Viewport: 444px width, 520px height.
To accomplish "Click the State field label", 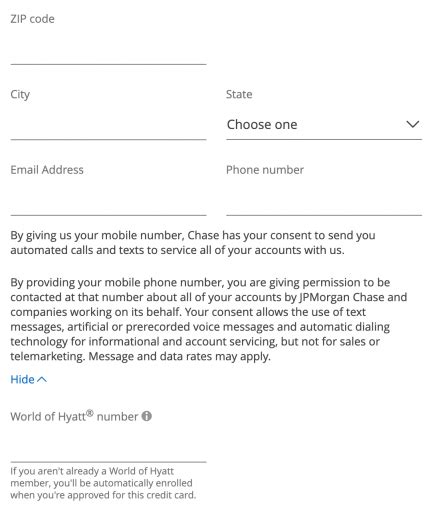I will click(x=239, y=94).
